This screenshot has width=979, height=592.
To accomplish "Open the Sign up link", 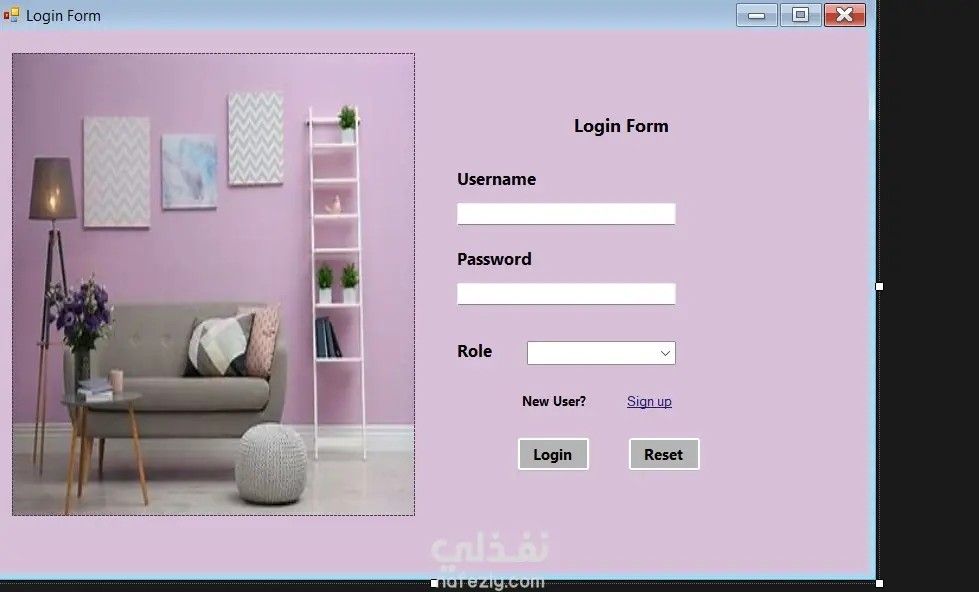I will pos(649,402).
